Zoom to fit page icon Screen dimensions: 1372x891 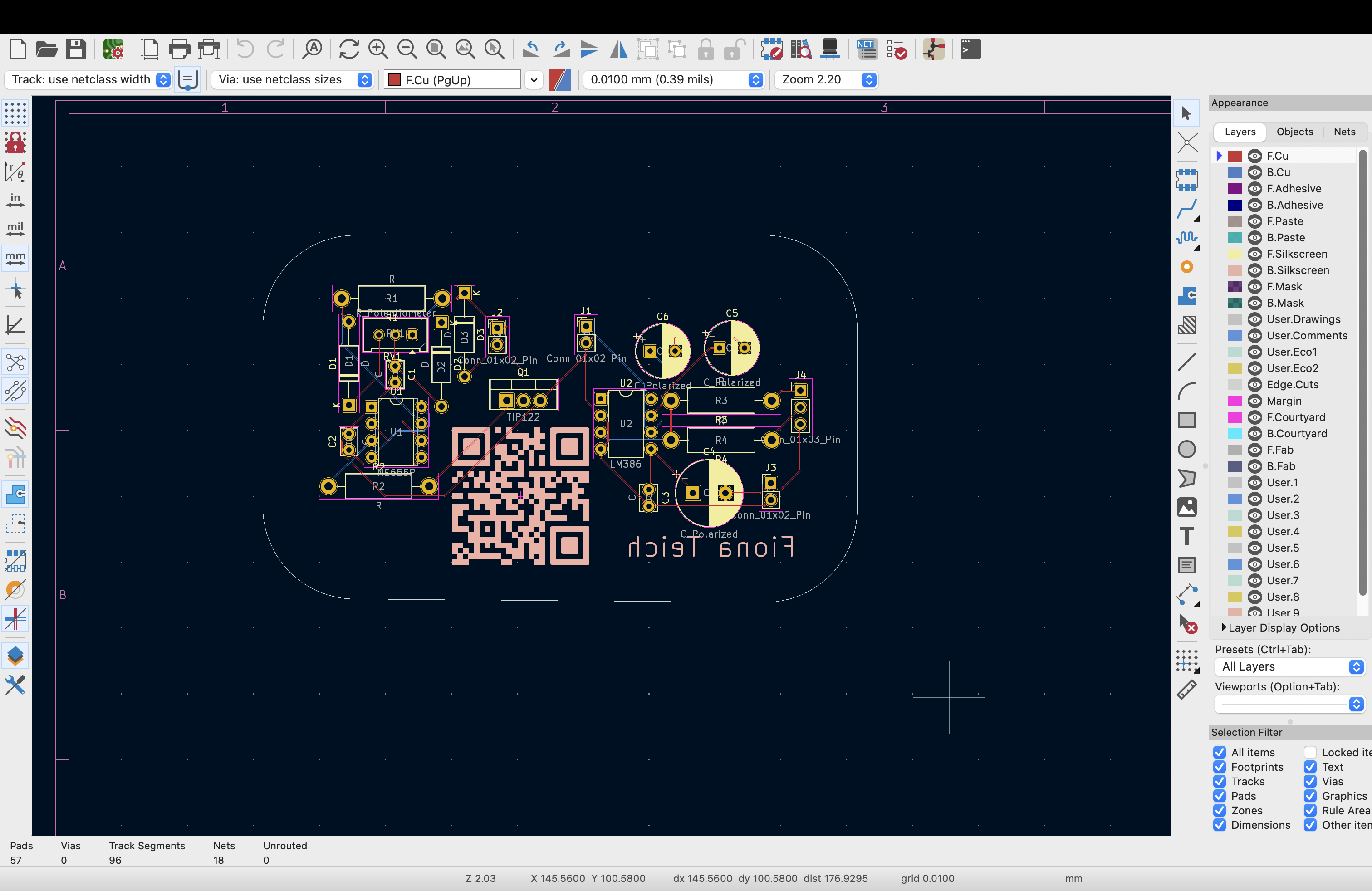tap(436, 49)
